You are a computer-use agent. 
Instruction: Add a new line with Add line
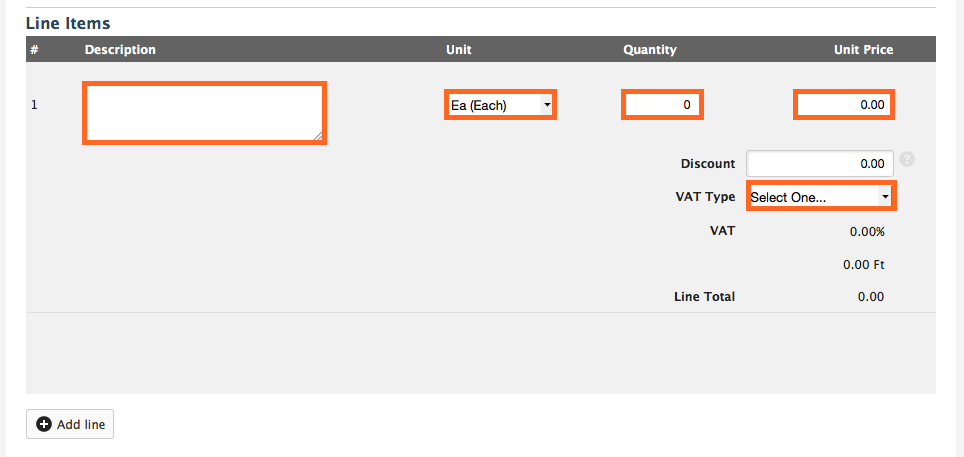[x=70, y=424]
